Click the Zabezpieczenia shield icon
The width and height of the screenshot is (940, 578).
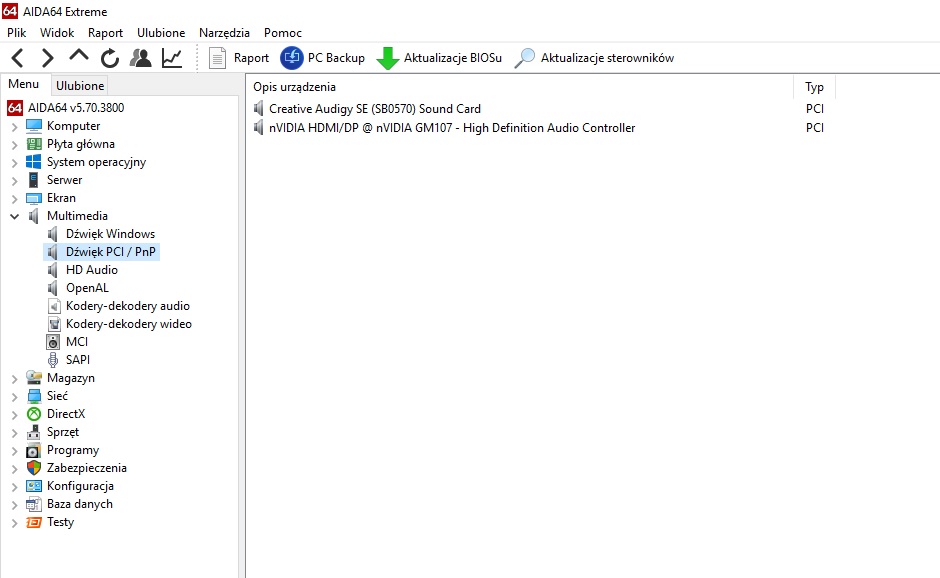click(34, 468)
